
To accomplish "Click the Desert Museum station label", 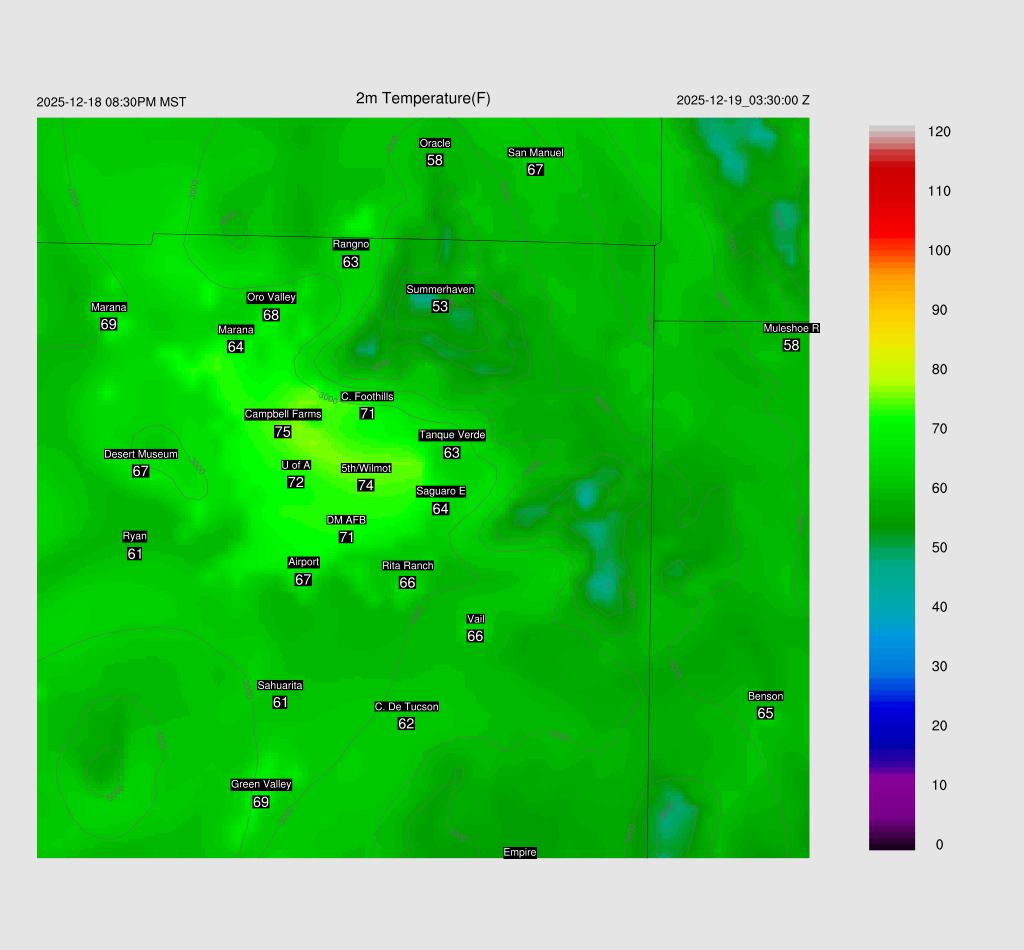I will [141, 454].
